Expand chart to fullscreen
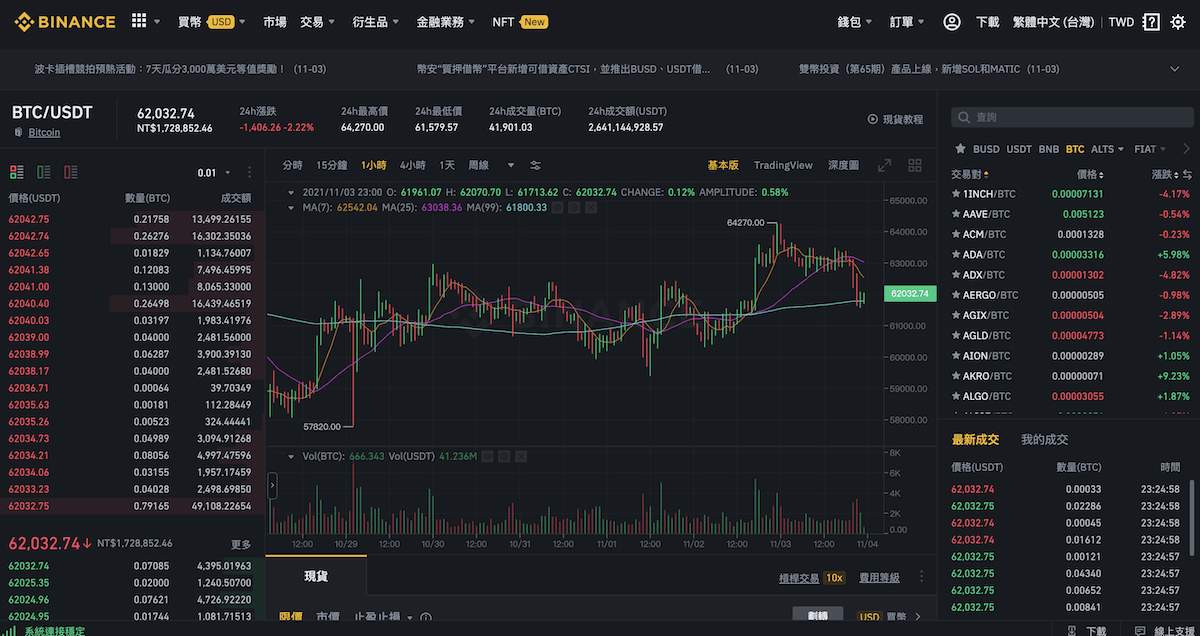1200x636 pixels. pyautogui.click(x=884, y=165)
